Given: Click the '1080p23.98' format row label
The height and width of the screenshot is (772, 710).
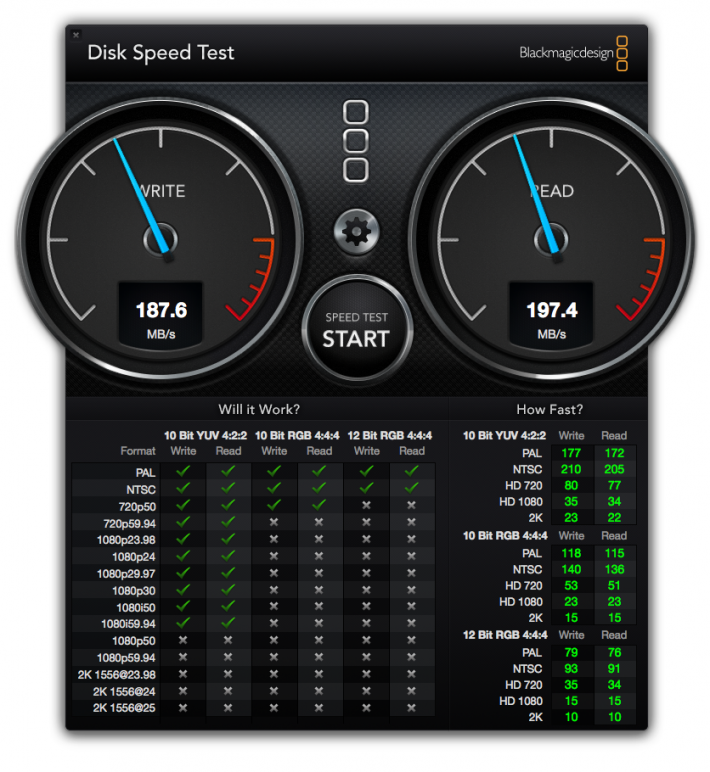Looking at the screenshot, I should point(126,540).
